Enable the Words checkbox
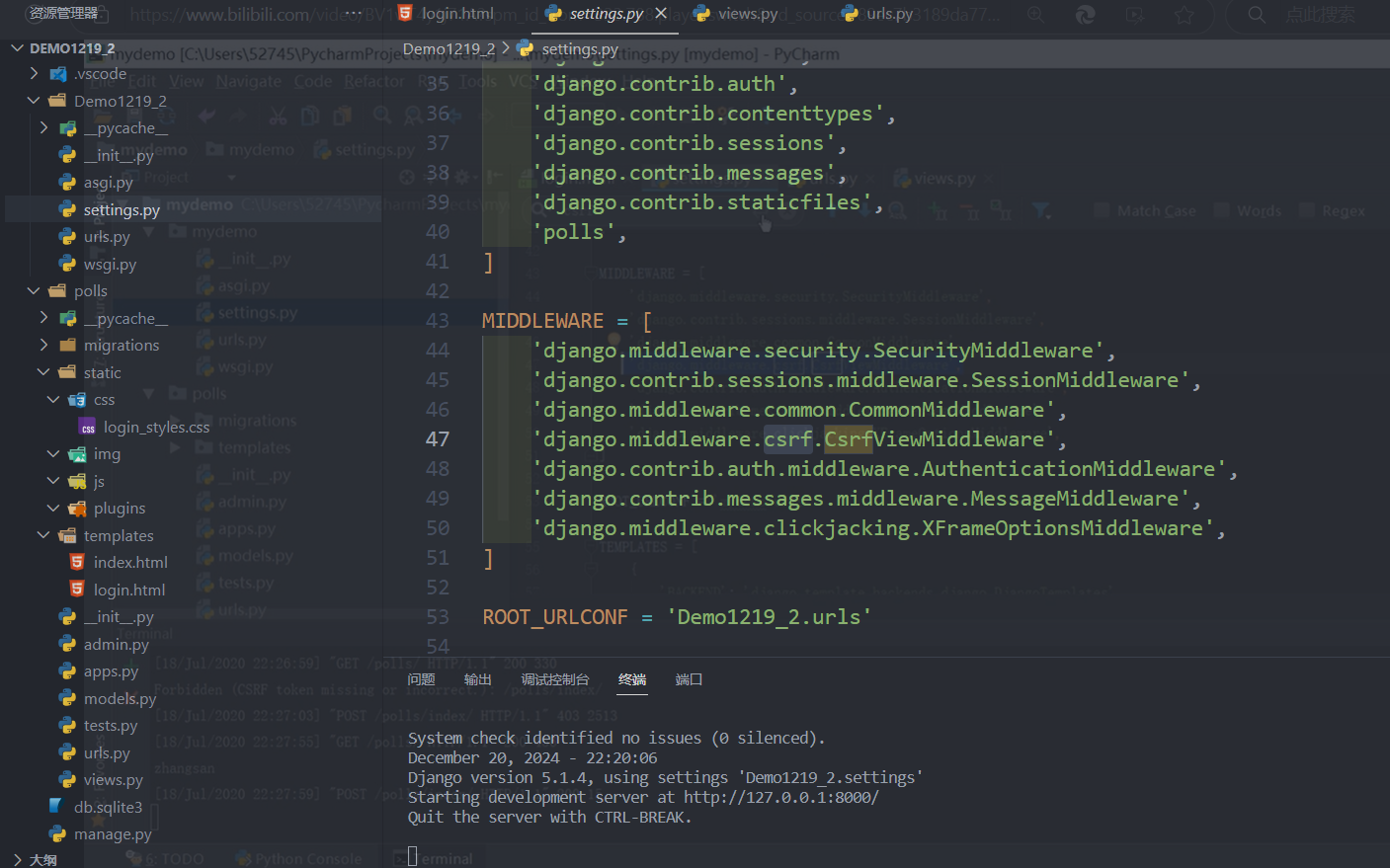The width and height of the screenshot is (1390, 868). pyautogui.click(x=1221, y=210)
